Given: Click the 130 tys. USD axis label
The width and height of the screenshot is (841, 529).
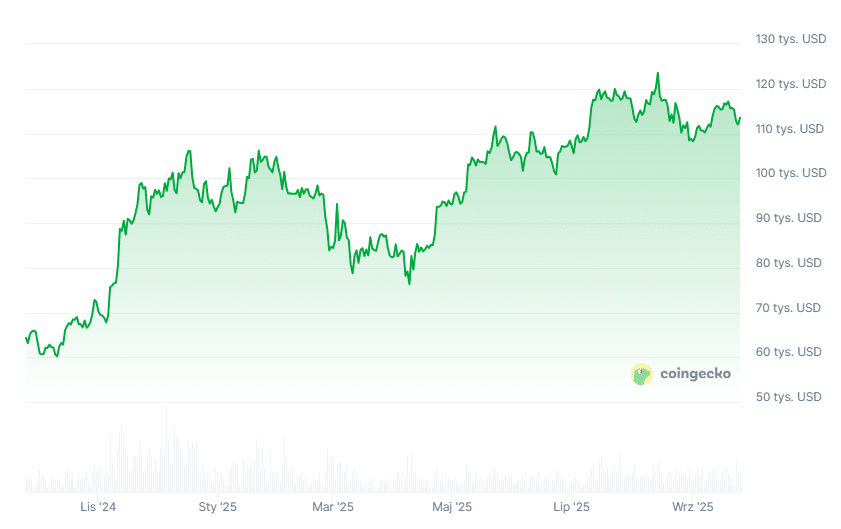Looking at the screenshot, I should [790, 40].
